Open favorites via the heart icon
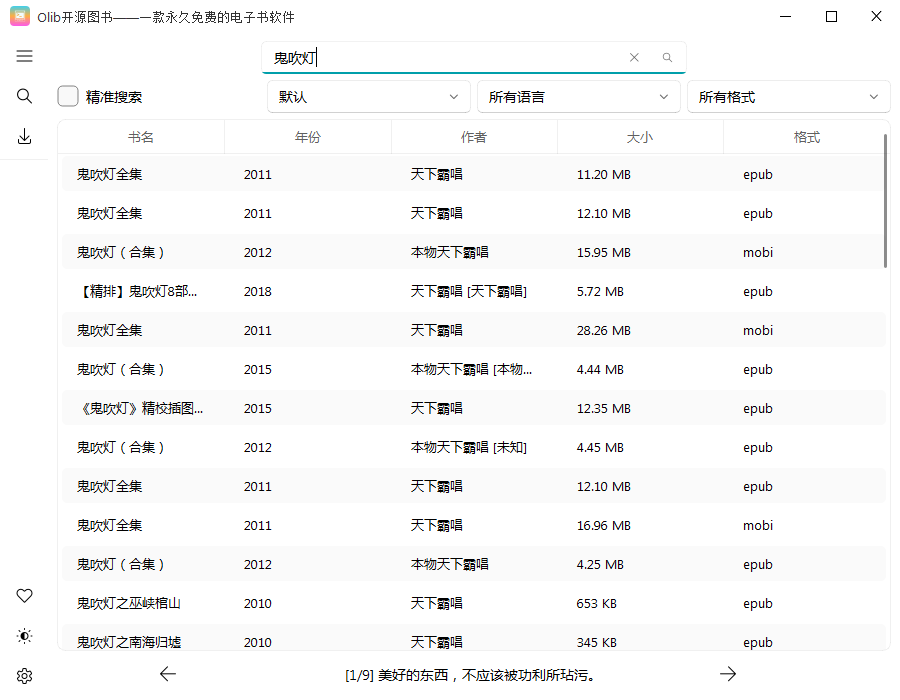900x700 pixels. coord(24,595)
